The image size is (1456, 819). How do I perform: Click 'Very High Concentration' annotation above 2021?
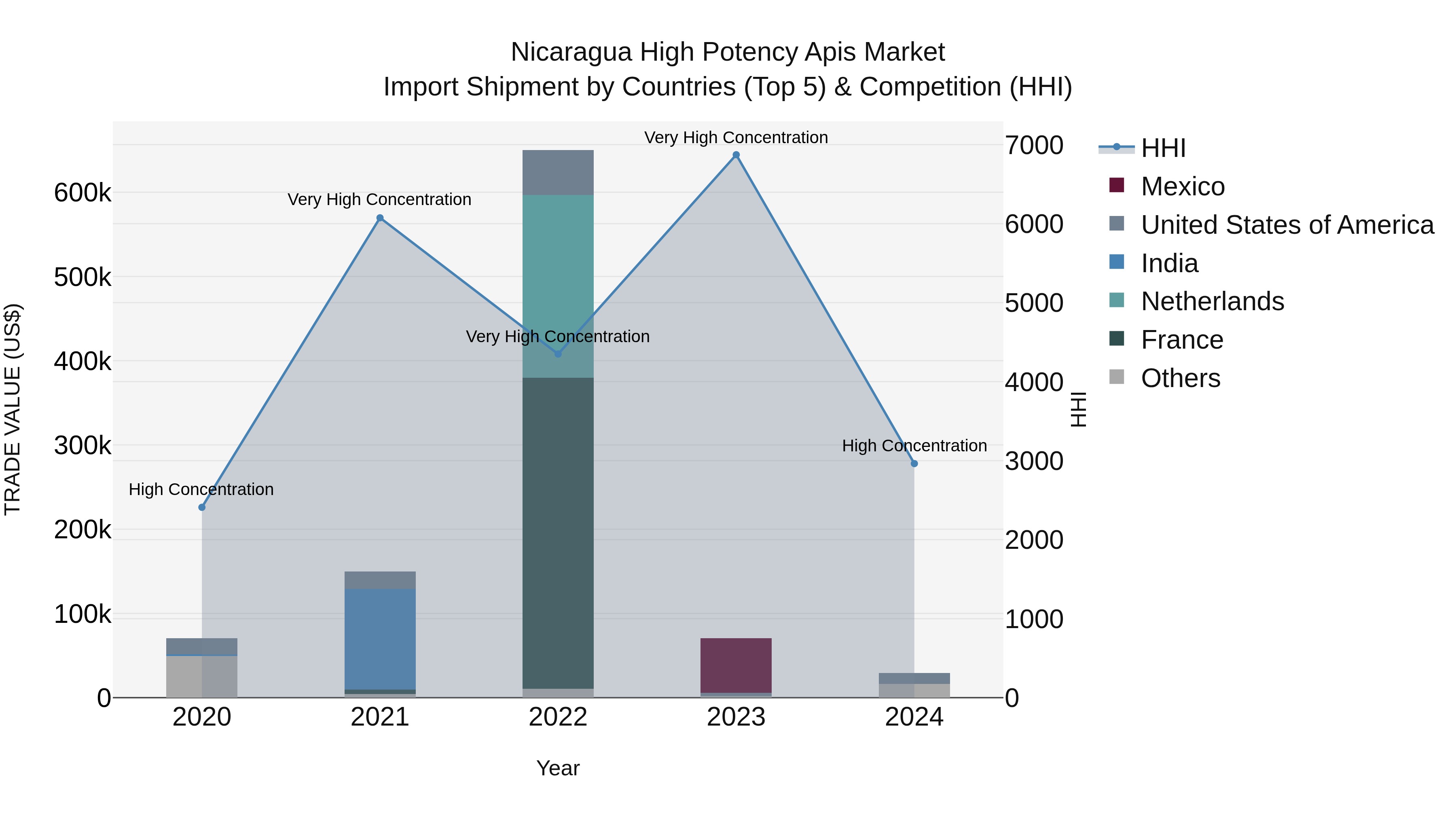pos(379,199)
